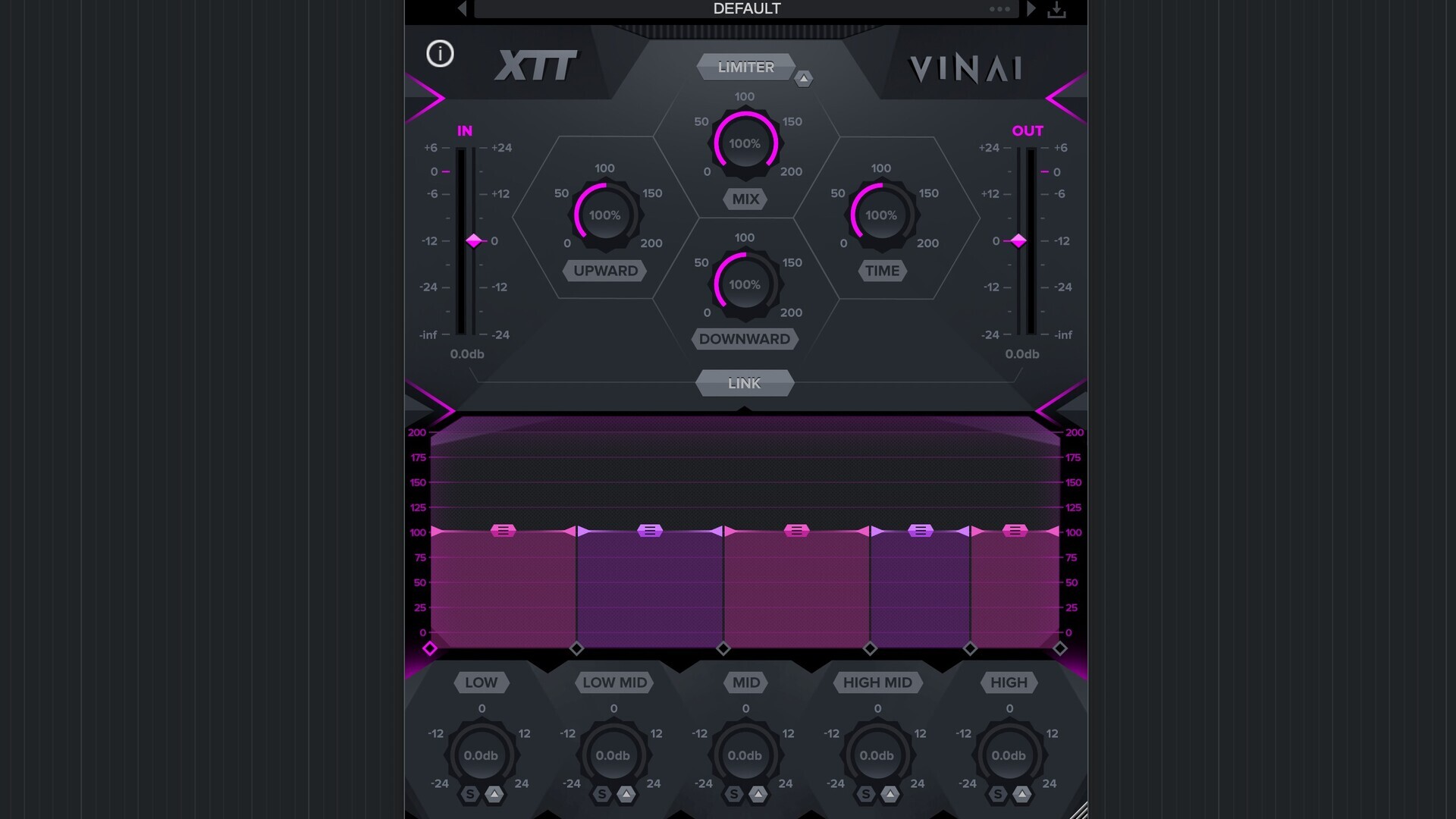
Task: Open the DEFAULT preset name menu
Action: click(x=746, y=9)
